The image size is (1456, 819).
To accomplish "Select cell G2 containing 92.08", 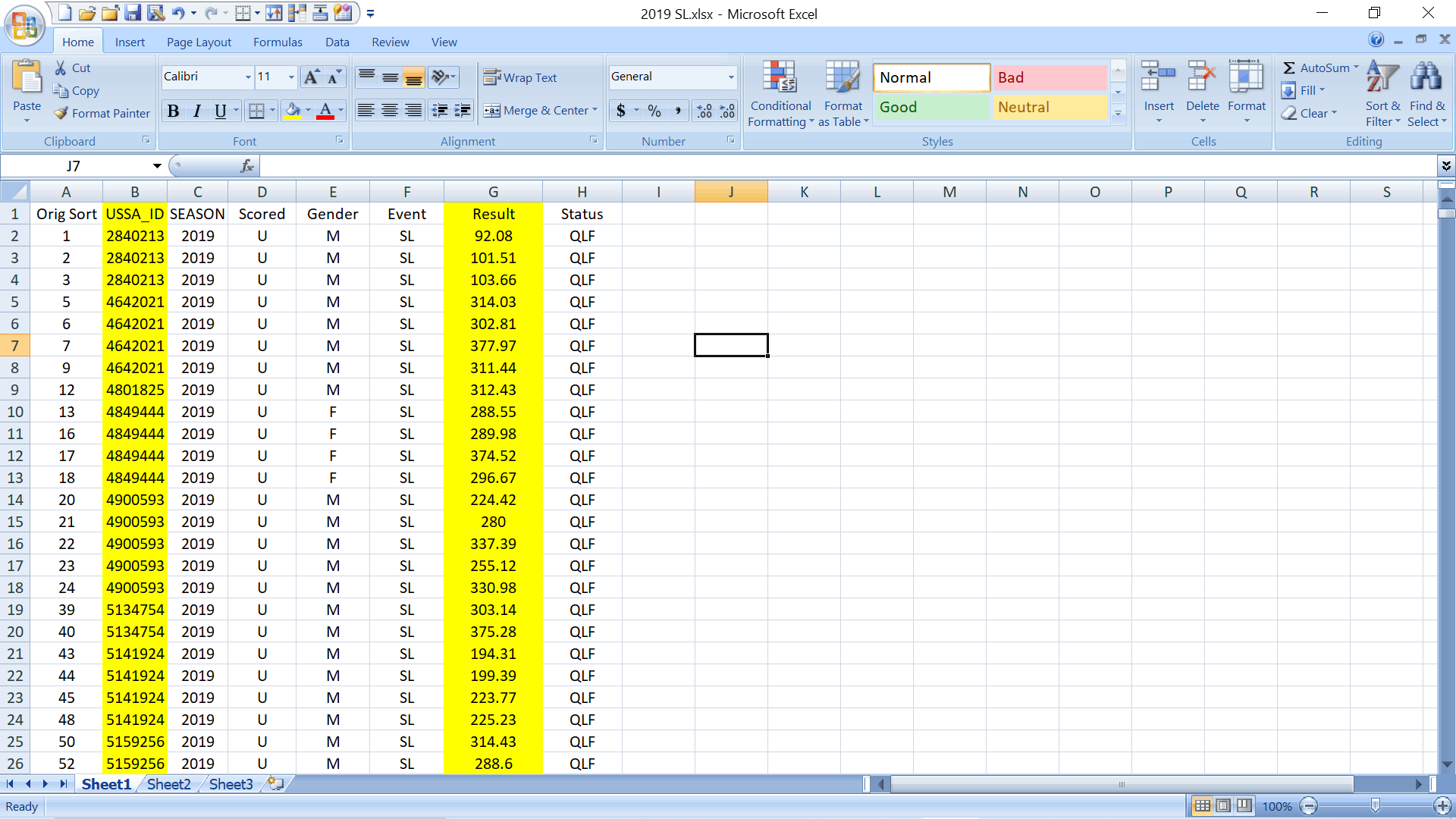I will coord(493,236).
